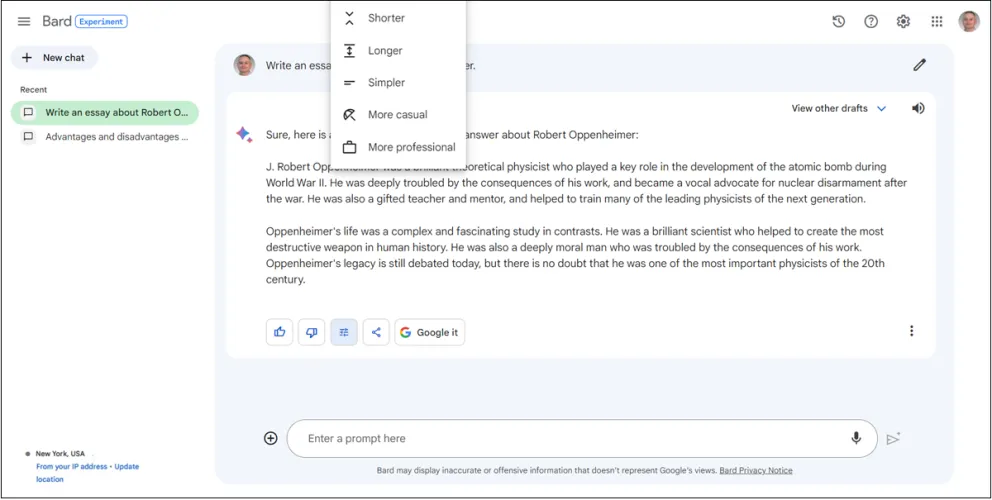Expand View other drafts dropdown

coord(839,108)
